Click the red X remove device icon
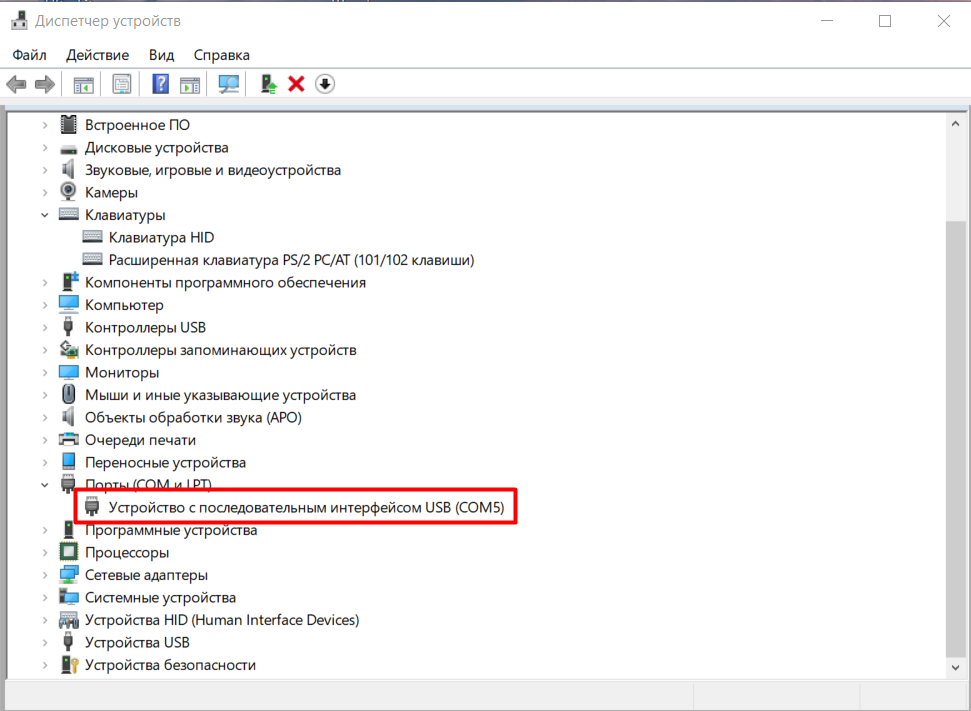 point(296,84)
